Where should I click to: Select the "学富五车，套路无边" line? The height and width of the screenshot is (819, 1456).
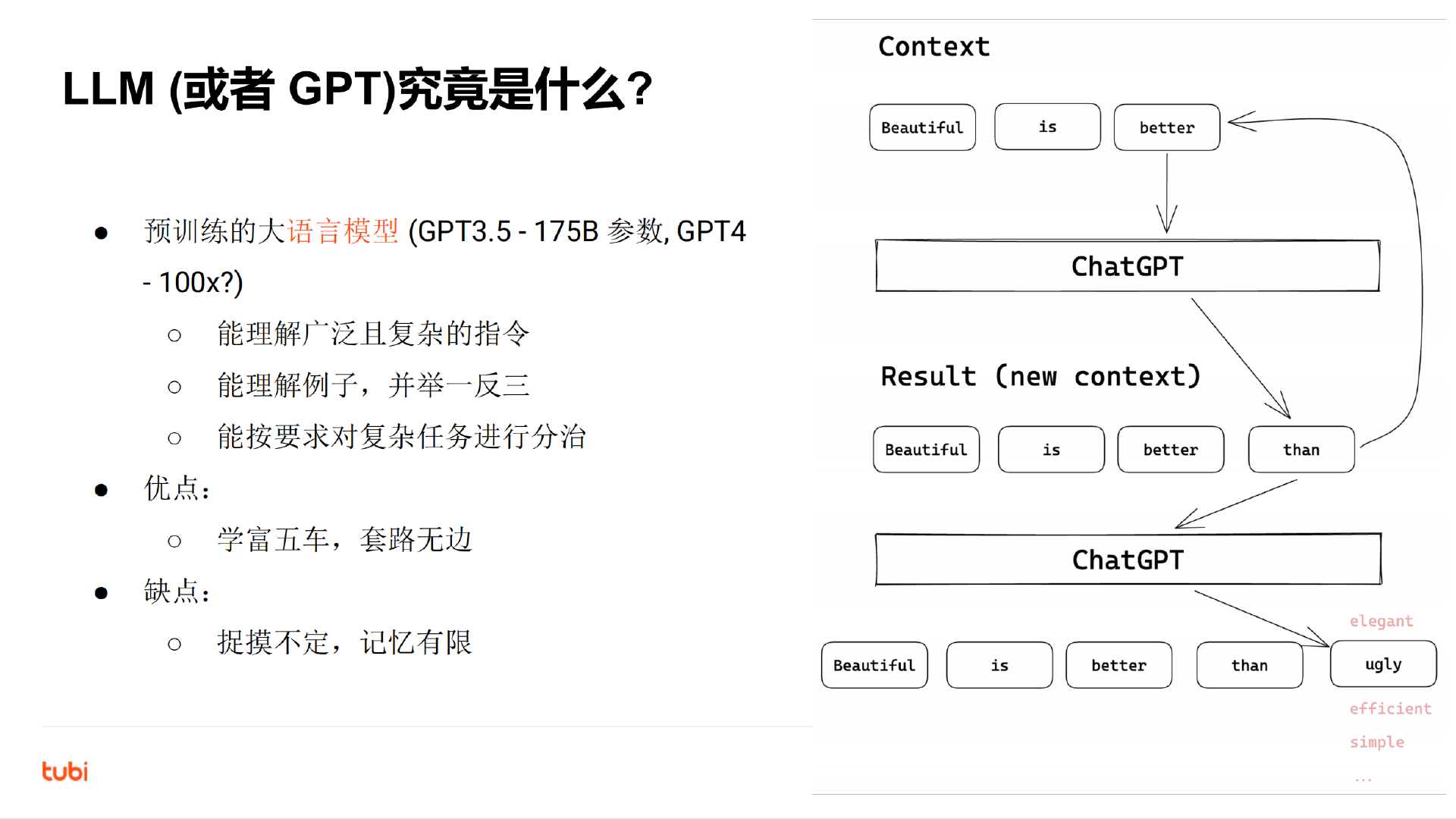tap(345, 540)
